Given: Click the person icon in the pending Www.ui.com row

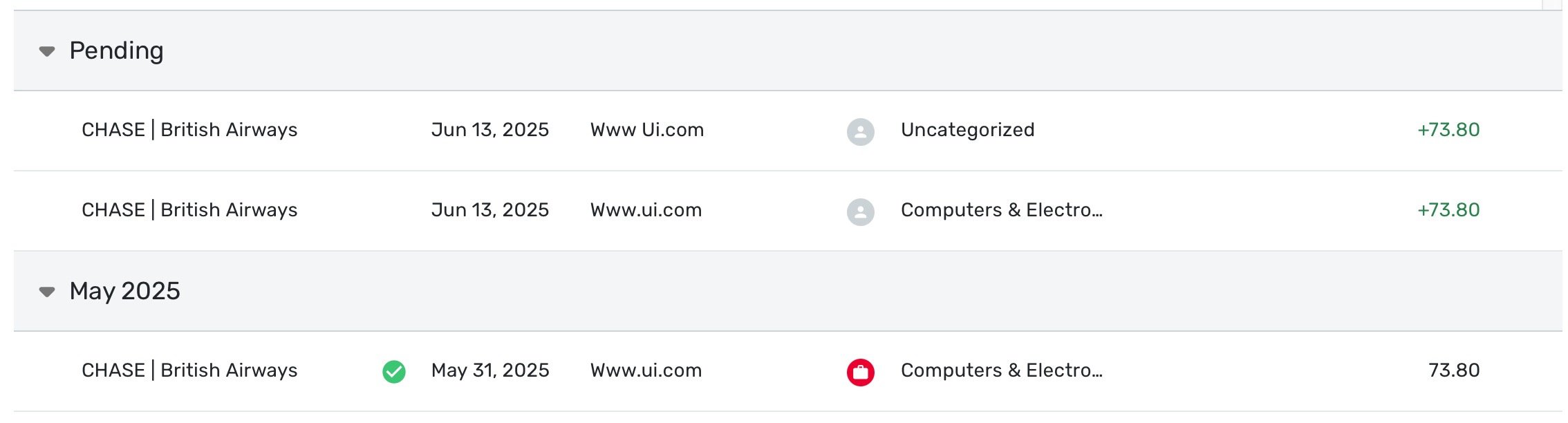Looking at the screenshot, I should point(860,211).
